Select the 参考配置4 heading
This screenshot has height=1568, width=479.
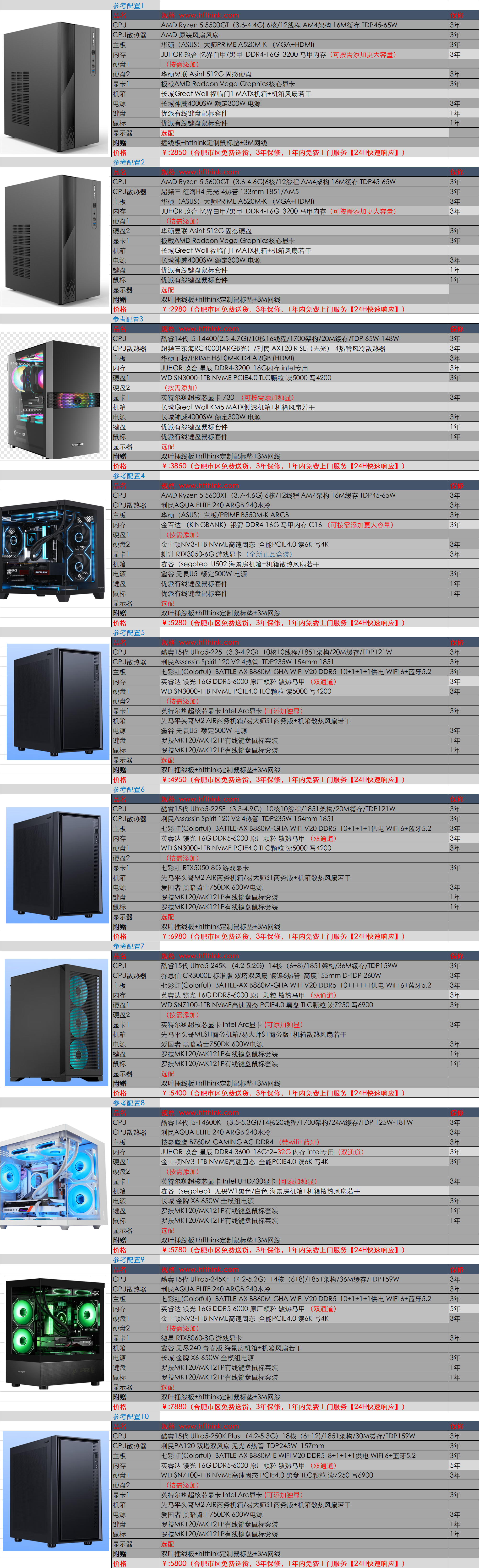pos(128,476)
